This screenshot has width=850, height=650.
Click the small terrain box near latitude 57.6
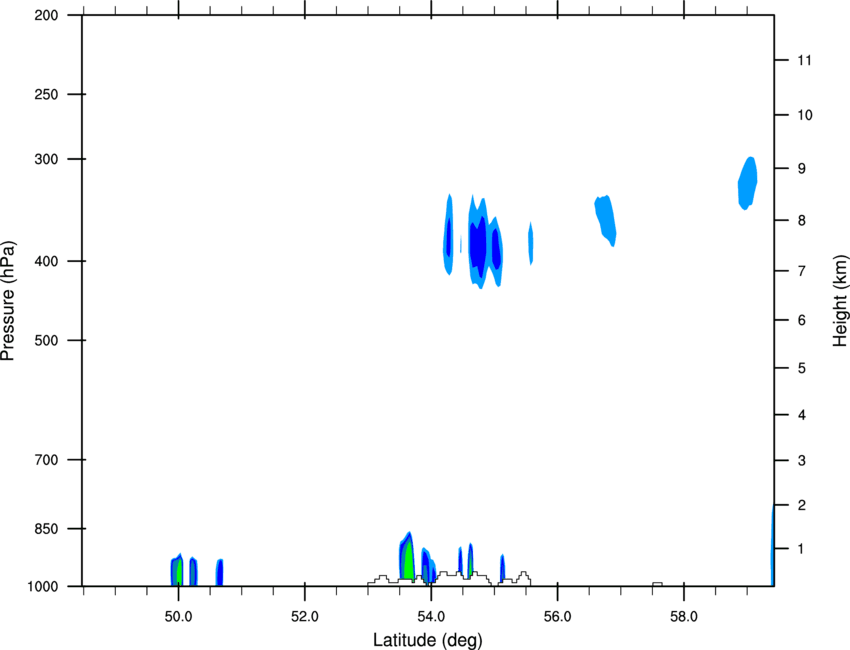(x=657, y=584)
